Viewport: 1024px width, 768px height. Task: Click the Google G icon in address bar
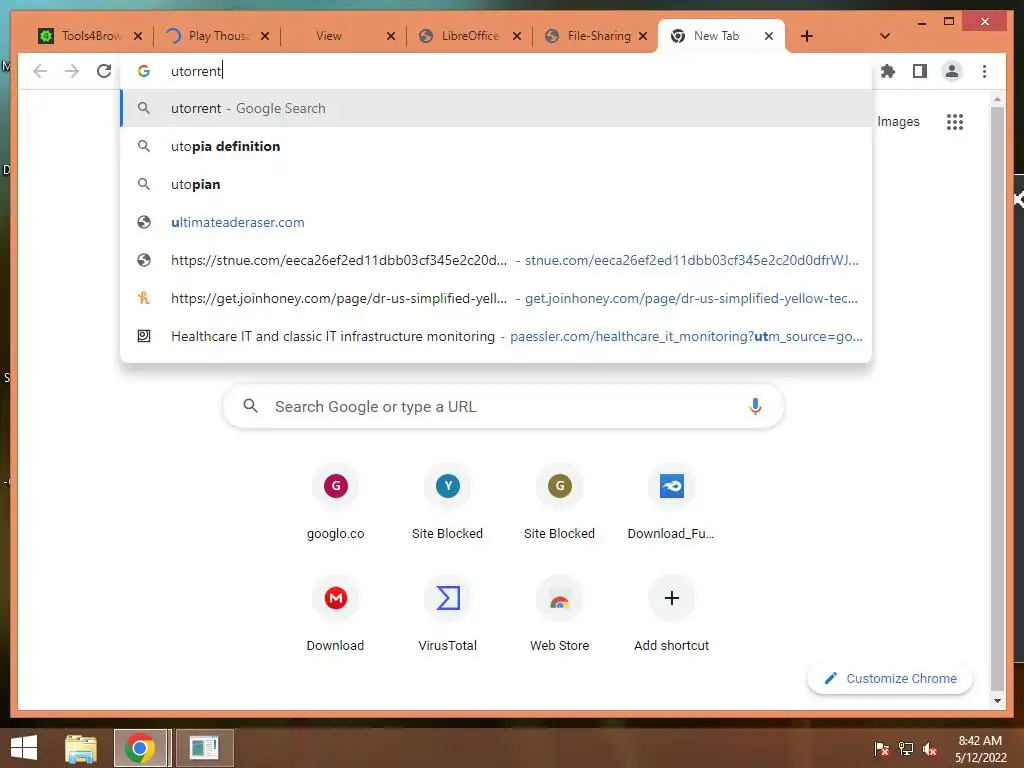point(144,71)
